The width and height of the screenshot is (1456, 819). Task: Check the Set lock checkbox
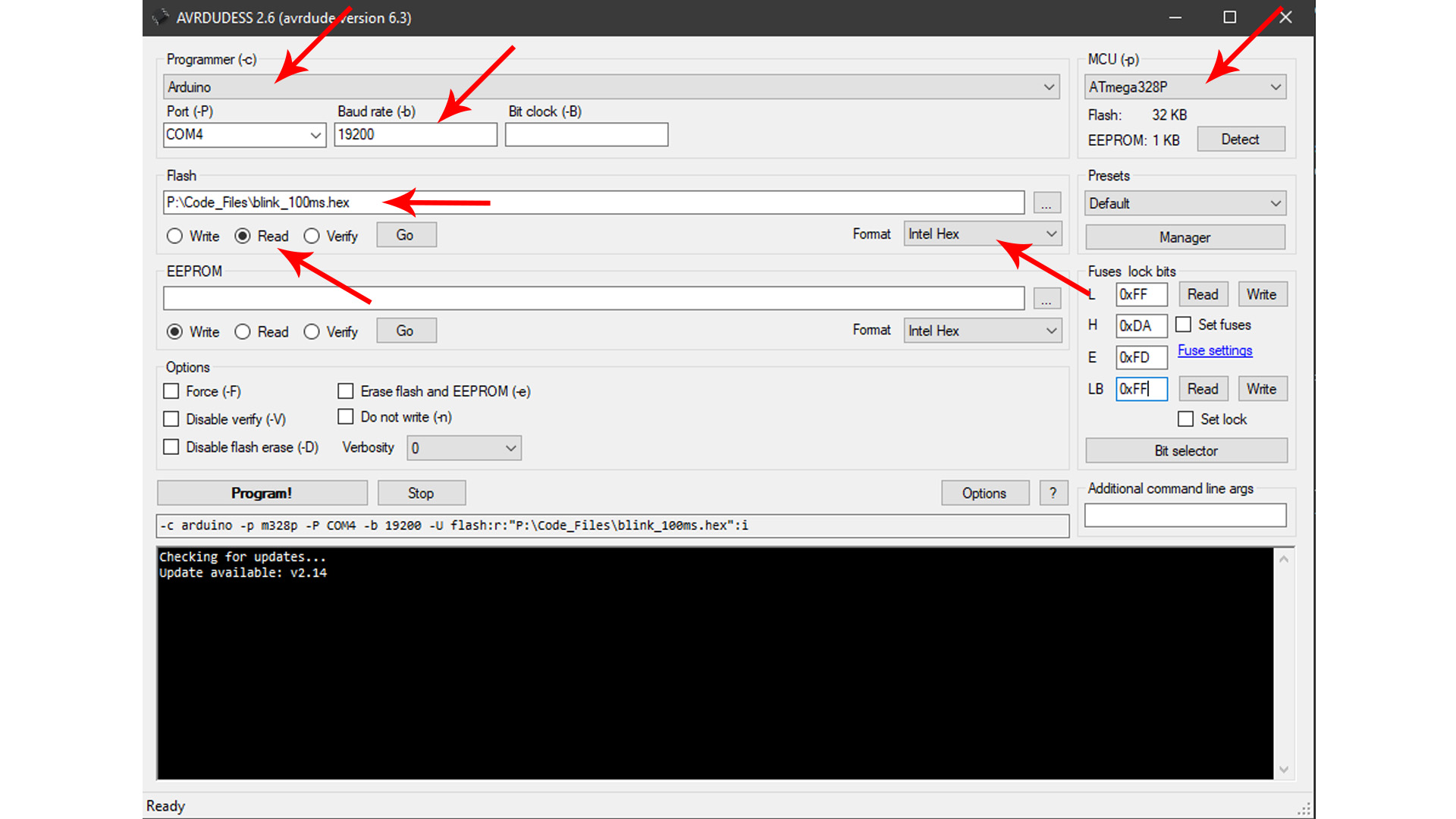pyautogui.click(x=1186, y=419)
